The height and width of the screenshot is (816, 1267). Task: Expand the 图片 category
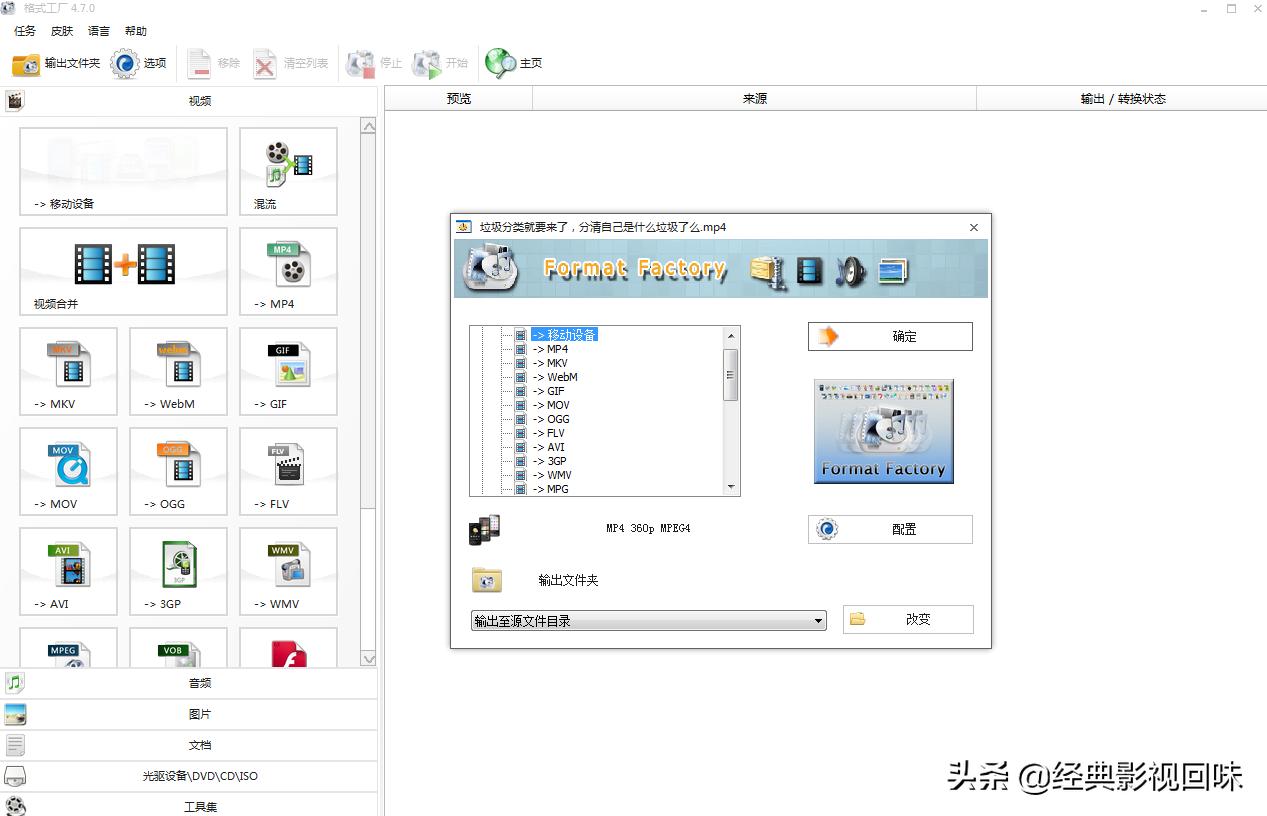tap(189, 714)
